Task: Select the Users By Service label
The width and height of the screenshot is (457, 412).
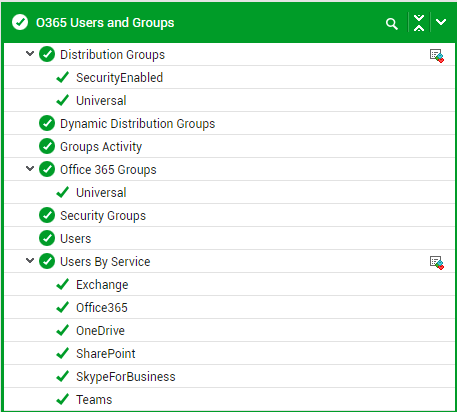Action: tap(105, 262)
